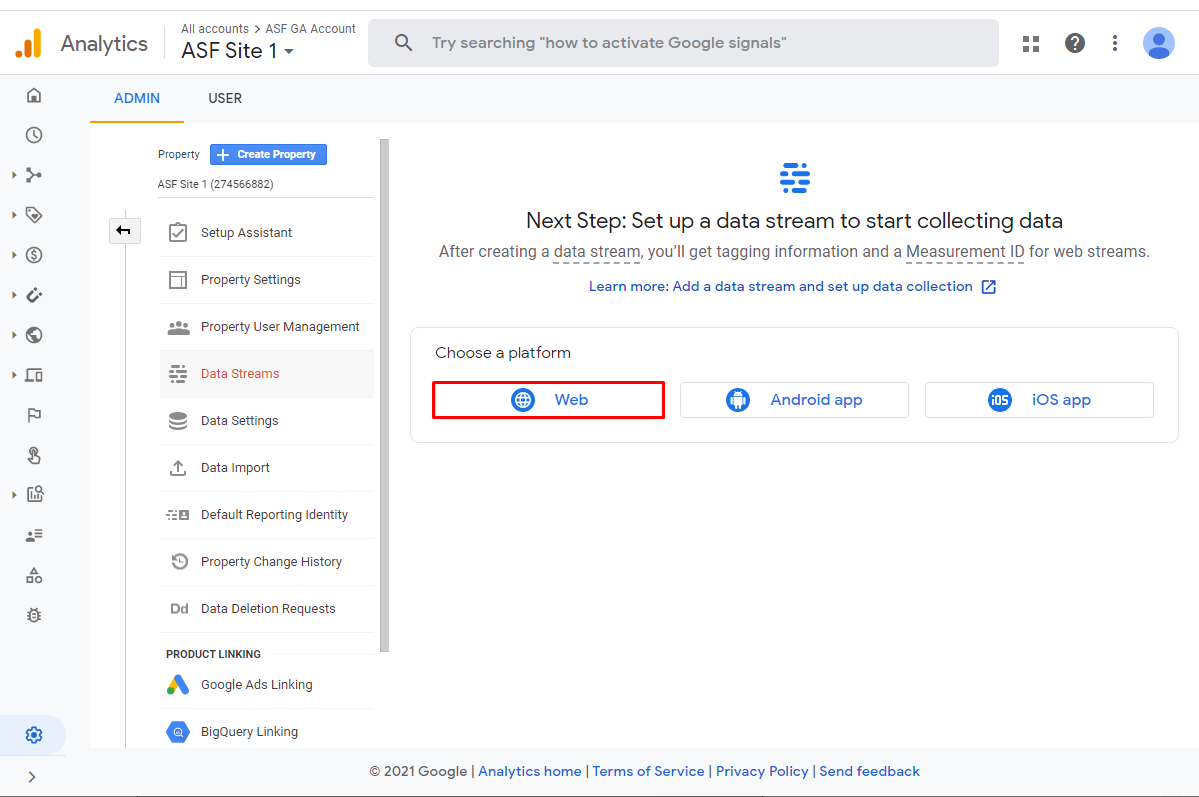
Task: Open Data Deletion Requests
Action: pos(266,609)
